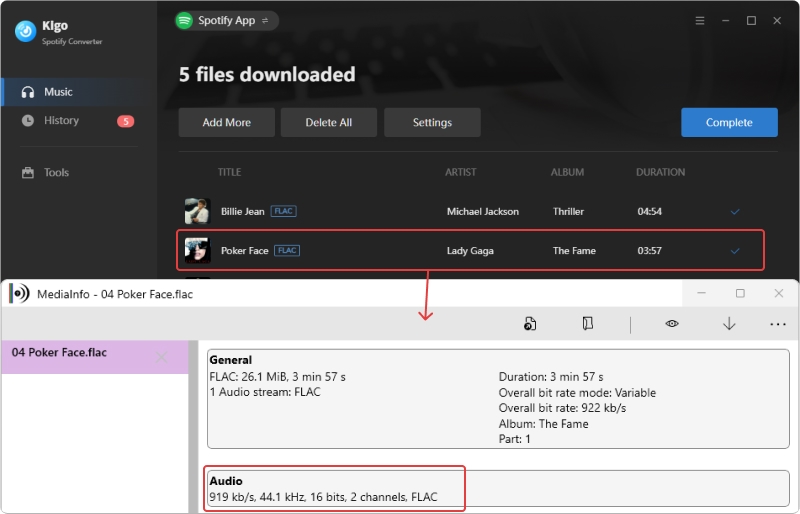Image resolution: width=800 pixels, height=514 pixels.
Task: Click Lady Gaga artist name
Action: point(470,251)
